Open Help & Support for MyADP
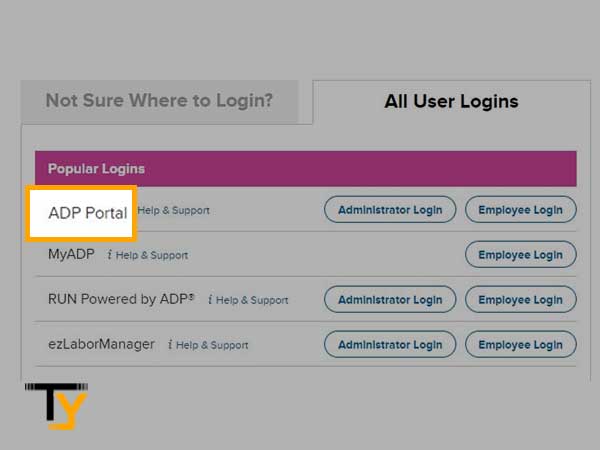Viewport: 600px width, 450px height. (x=152, y=255)
